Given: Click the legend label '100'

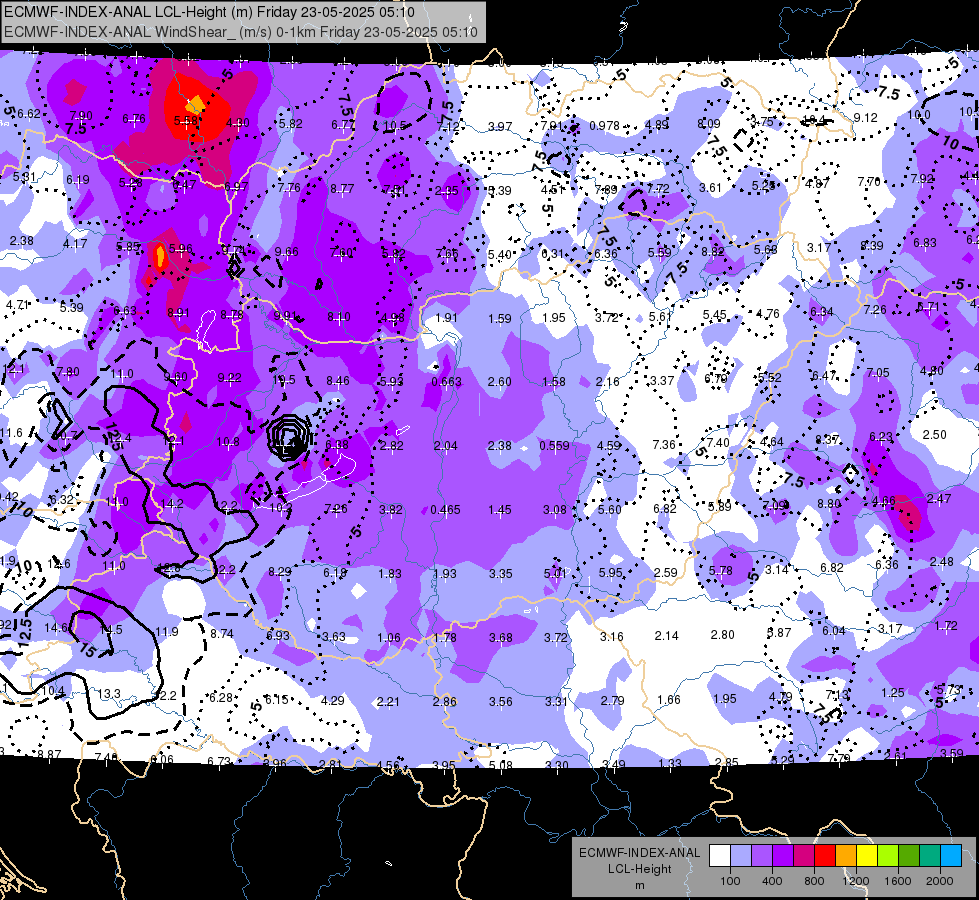Looking at the screenshot, I should pyautogui.click(x=730, y=881).
